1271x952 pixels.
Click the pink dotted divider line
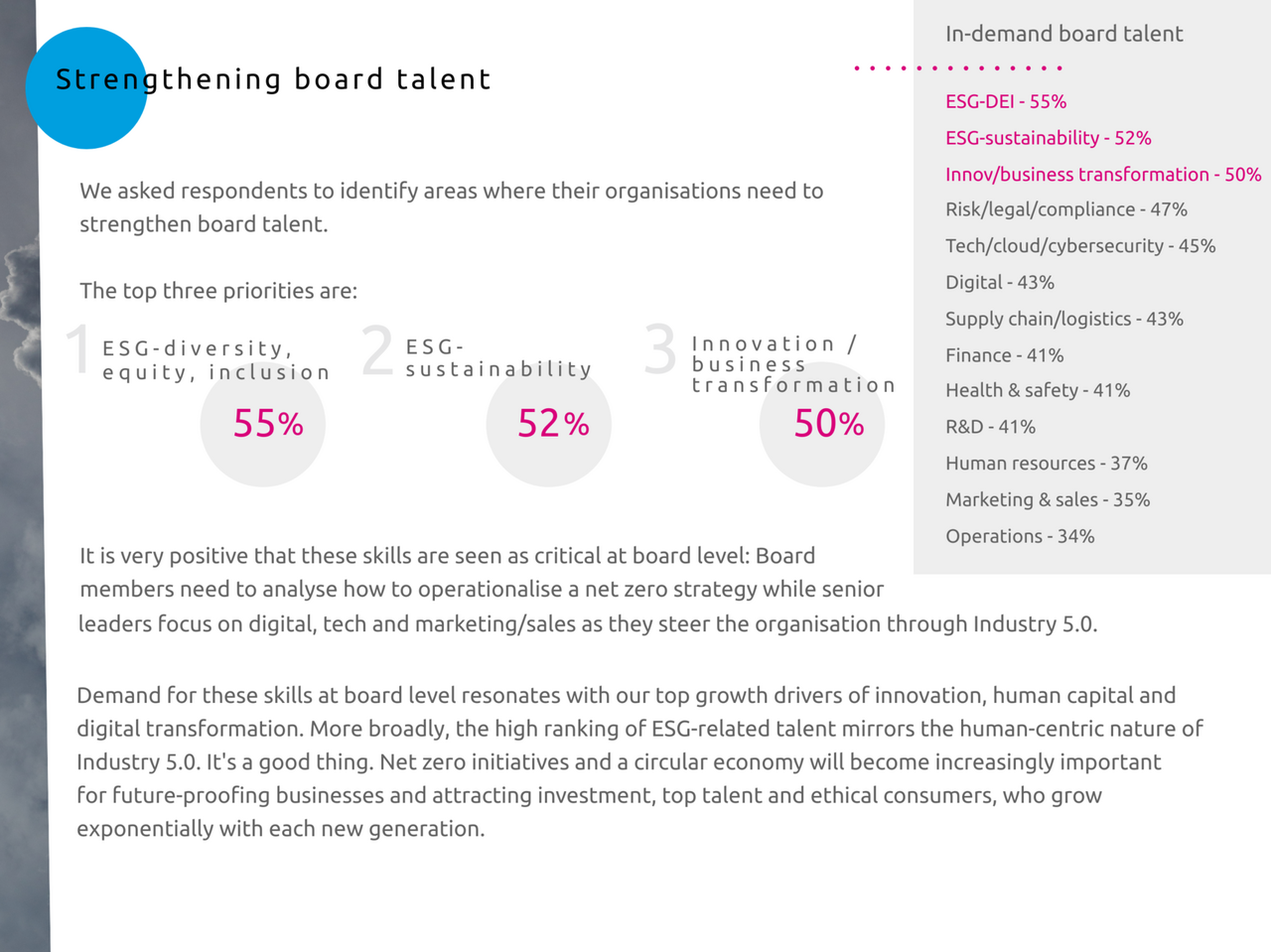(958, 68)
